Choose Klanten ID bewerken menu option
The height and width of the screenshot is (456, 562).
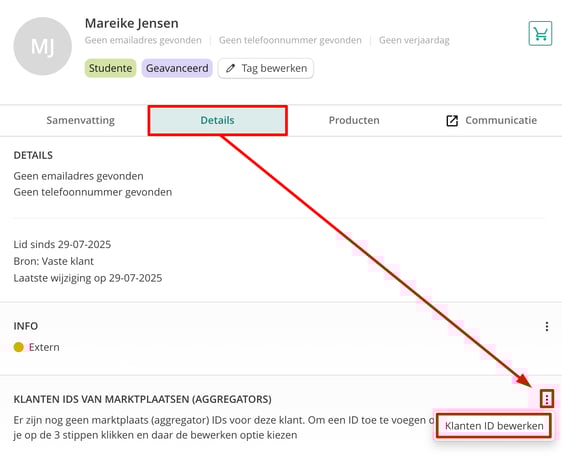pos(494,426)
